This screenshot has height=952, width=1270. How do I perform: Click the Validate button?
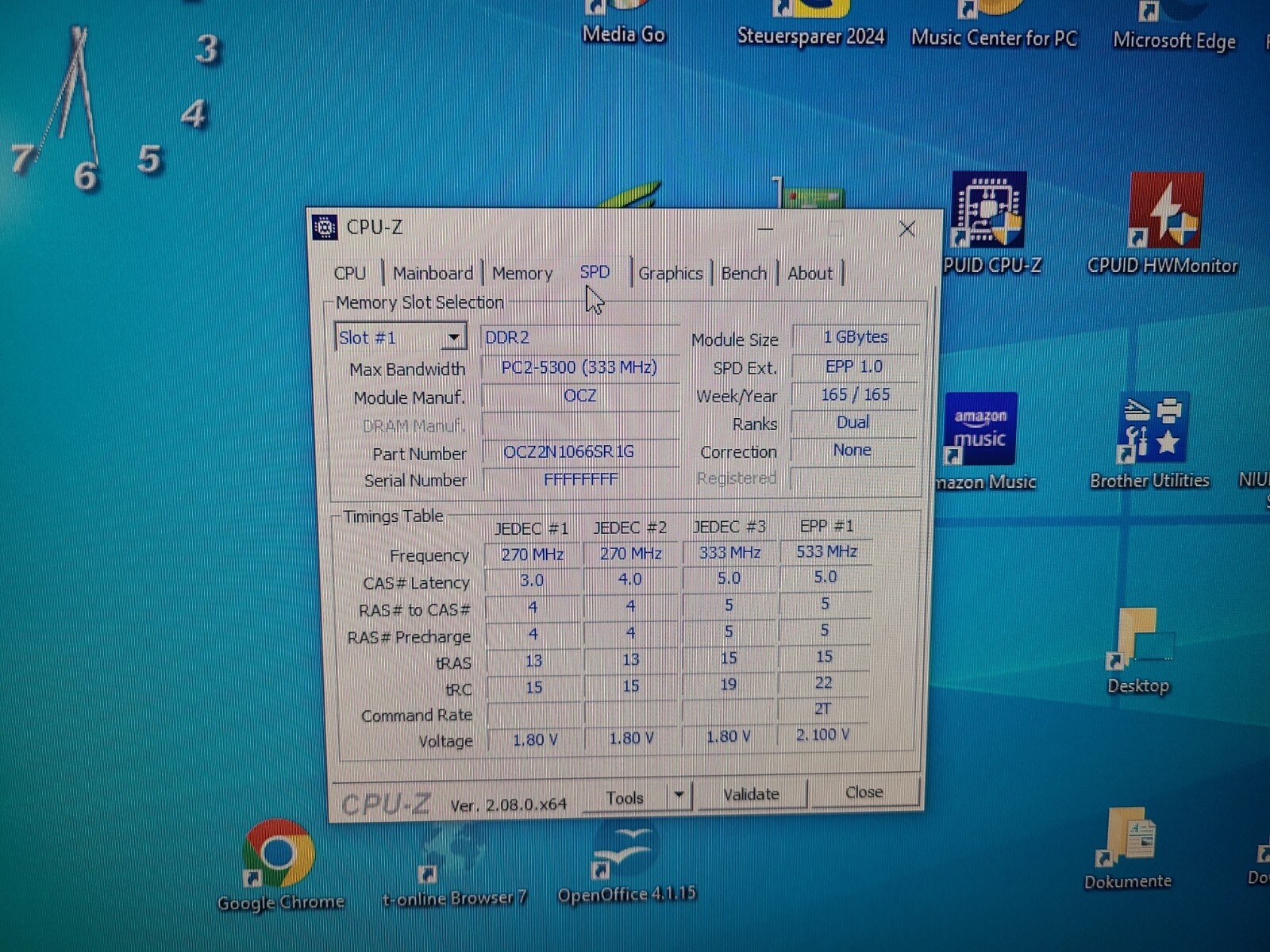tap(751, 794)
